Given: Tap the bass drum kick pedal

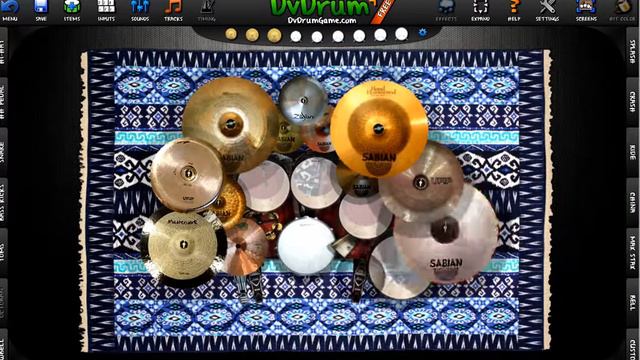Looking at the screenshot, I should [x=359, y=280].
